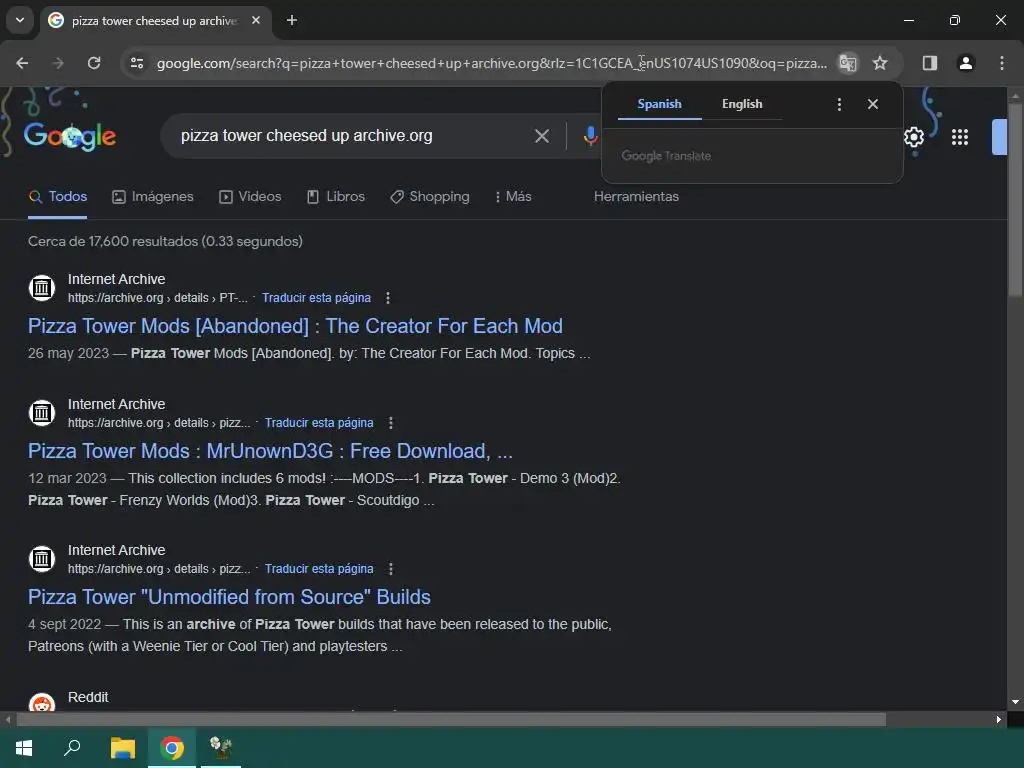Screen dimensions: 1024x768
Task: Click Internet Archive favicon of MrUnownD3G result
Action: click(x=42, y=413)
